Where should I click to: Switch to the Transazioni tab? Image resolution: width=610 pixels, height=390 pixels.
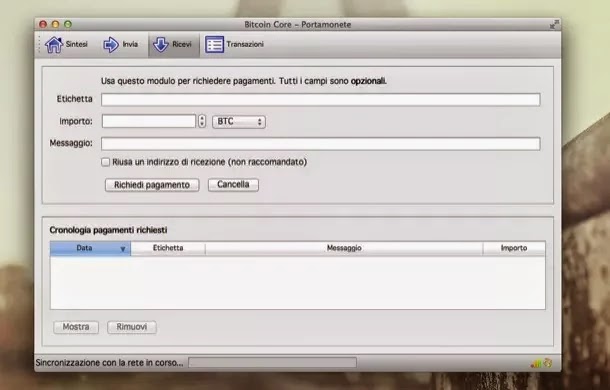[235, 45]
